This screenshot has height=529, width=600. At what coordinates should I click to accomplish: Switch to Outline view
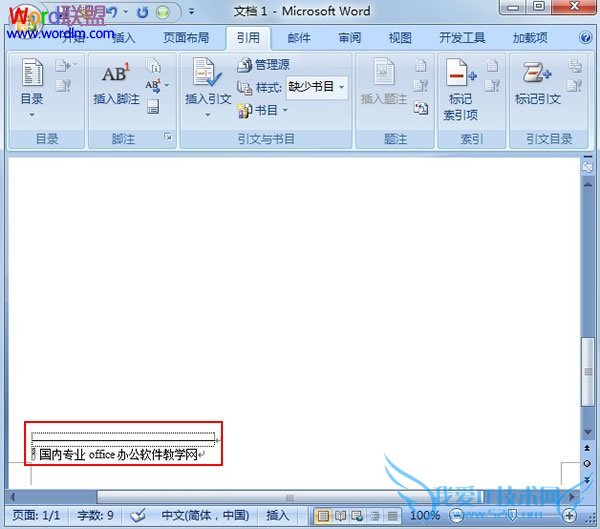375,516
